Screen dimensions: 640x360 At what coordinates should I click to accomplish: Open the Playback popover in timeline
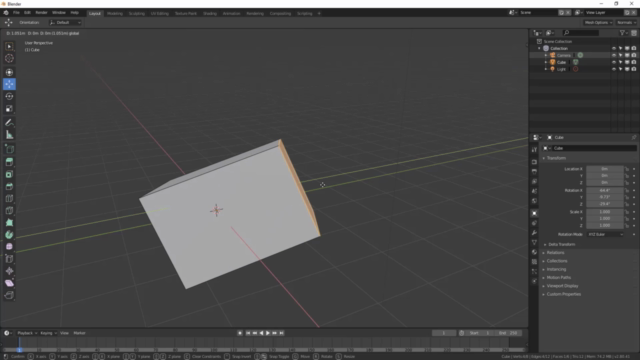click(x=27, y=333)
